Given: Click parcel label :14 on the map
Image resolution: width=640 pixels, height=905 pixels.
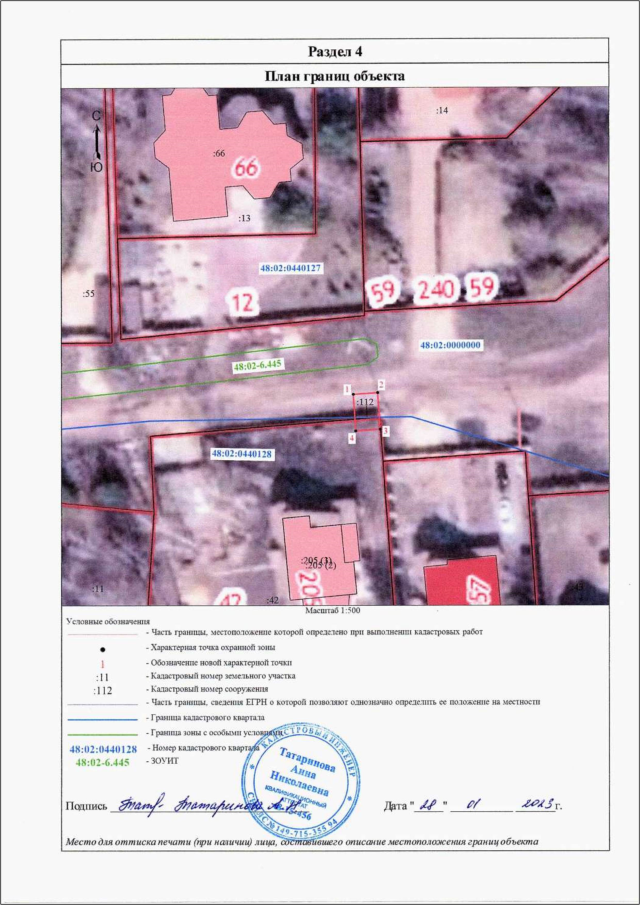Looking at the screenshot, I should click(x=442, y=110).
